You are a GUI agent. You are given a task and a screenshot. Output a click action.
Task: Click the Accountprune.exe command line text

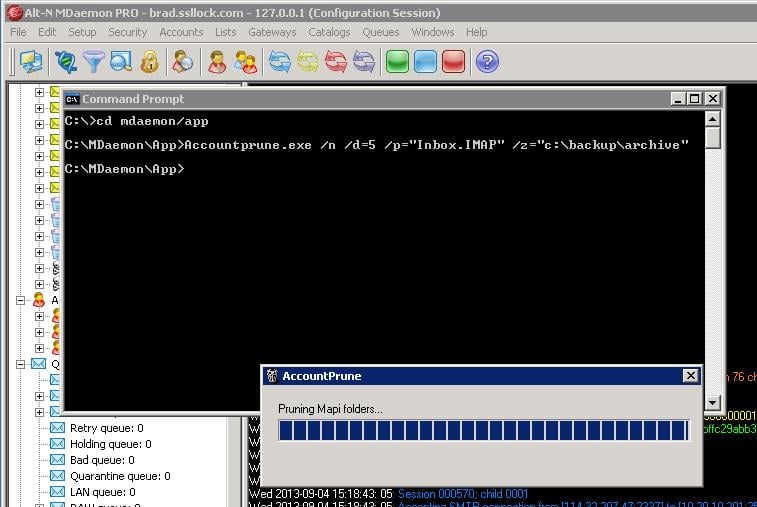click(x=436, y=145)
